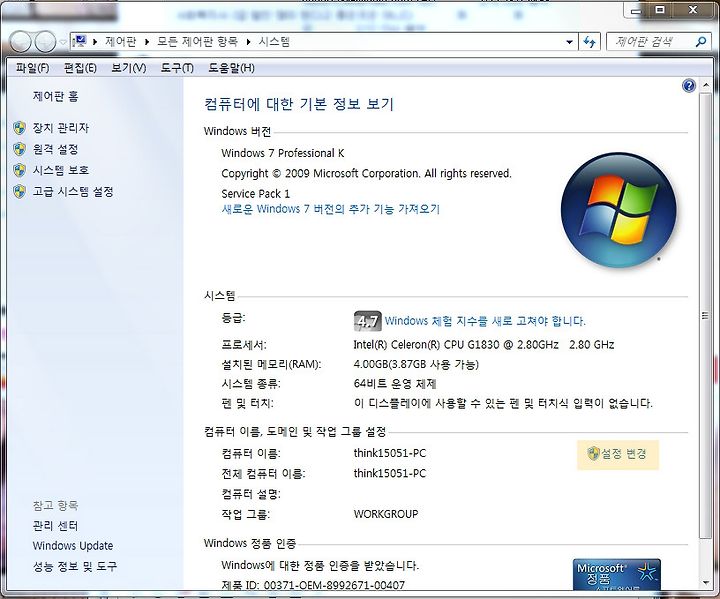Click the Back navigation arrow button
This screenshot has height=599, width=720.
click(20, 42)
